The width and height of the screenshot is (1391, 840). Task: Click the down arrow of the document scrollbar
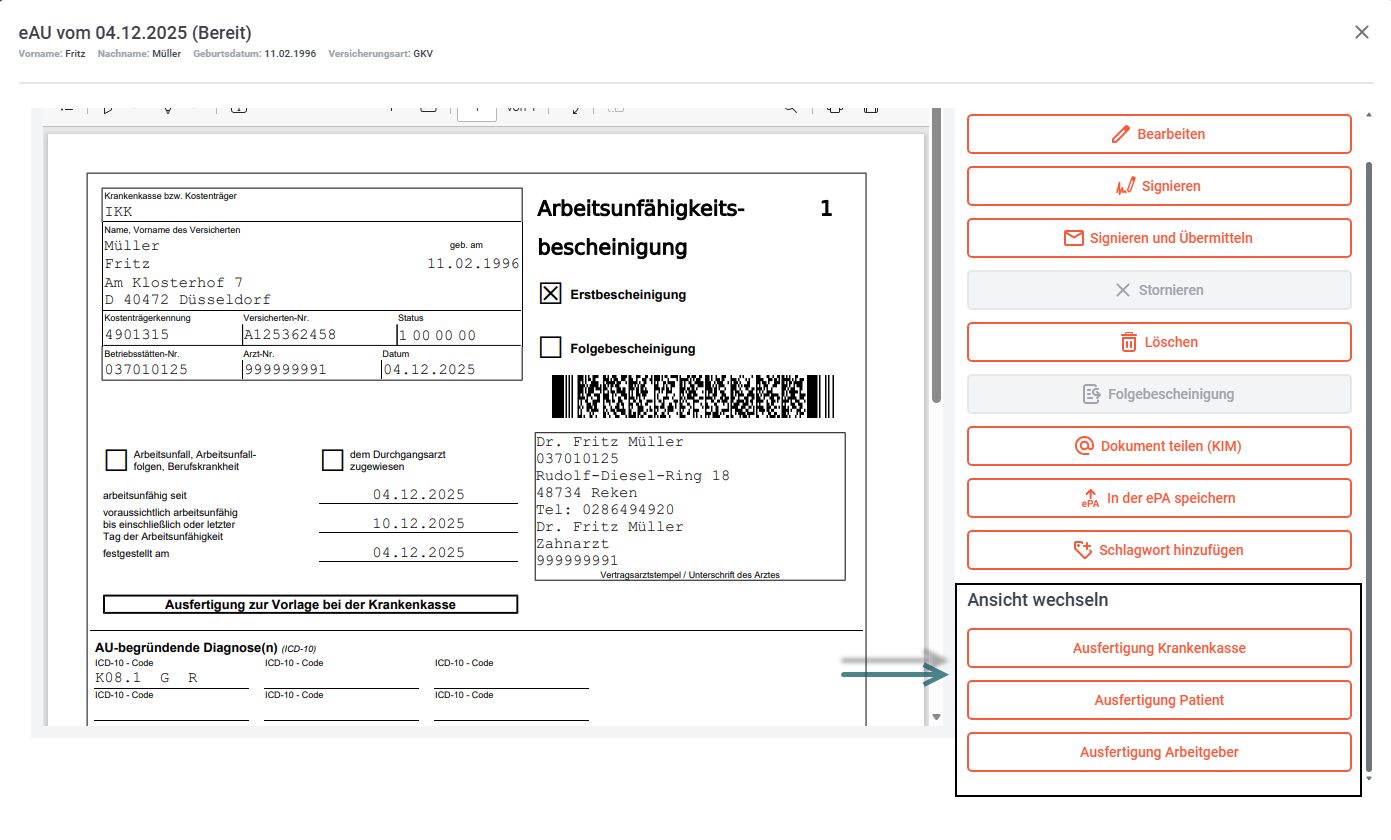pyautogui.click(x=936, y=717)
